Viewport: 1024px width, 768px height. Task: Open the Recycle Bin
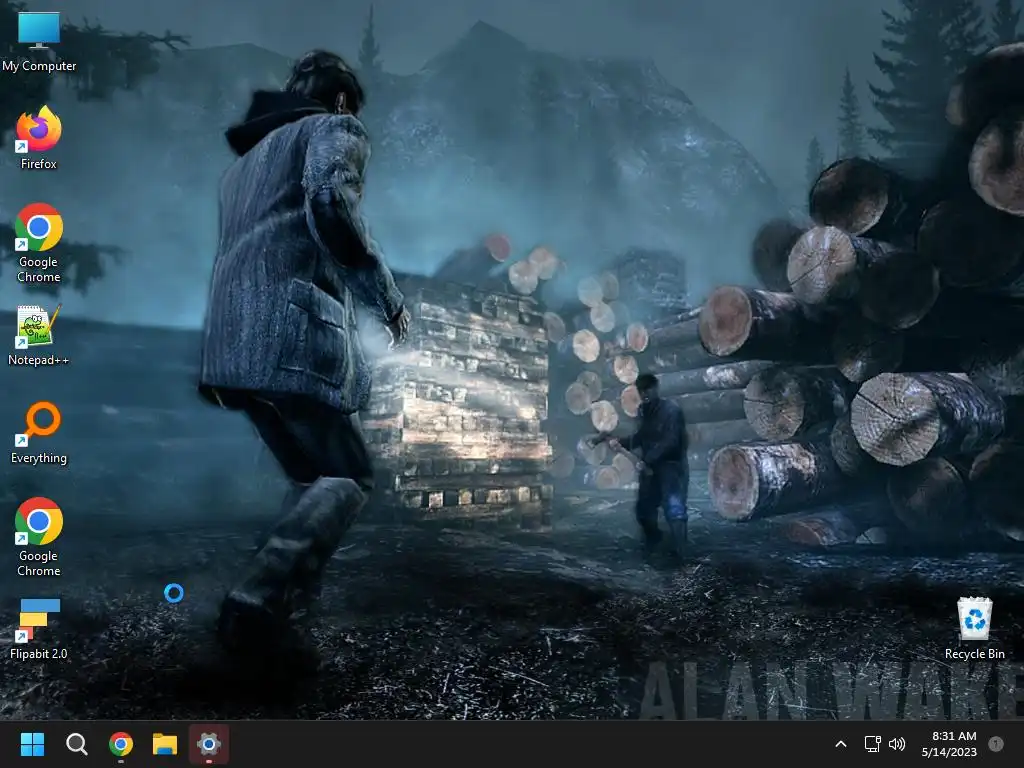click(x=974, y=628)
